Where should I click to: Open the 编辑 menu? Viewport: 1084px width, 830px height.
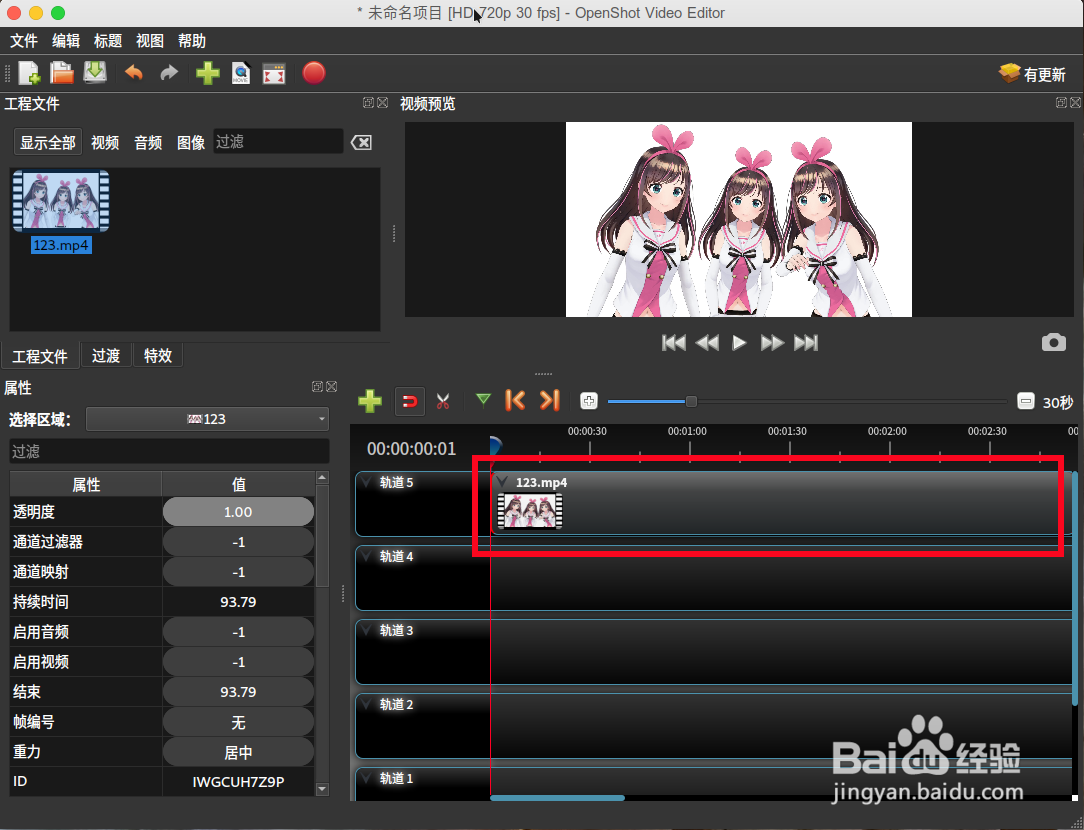(x=66, y=41)
